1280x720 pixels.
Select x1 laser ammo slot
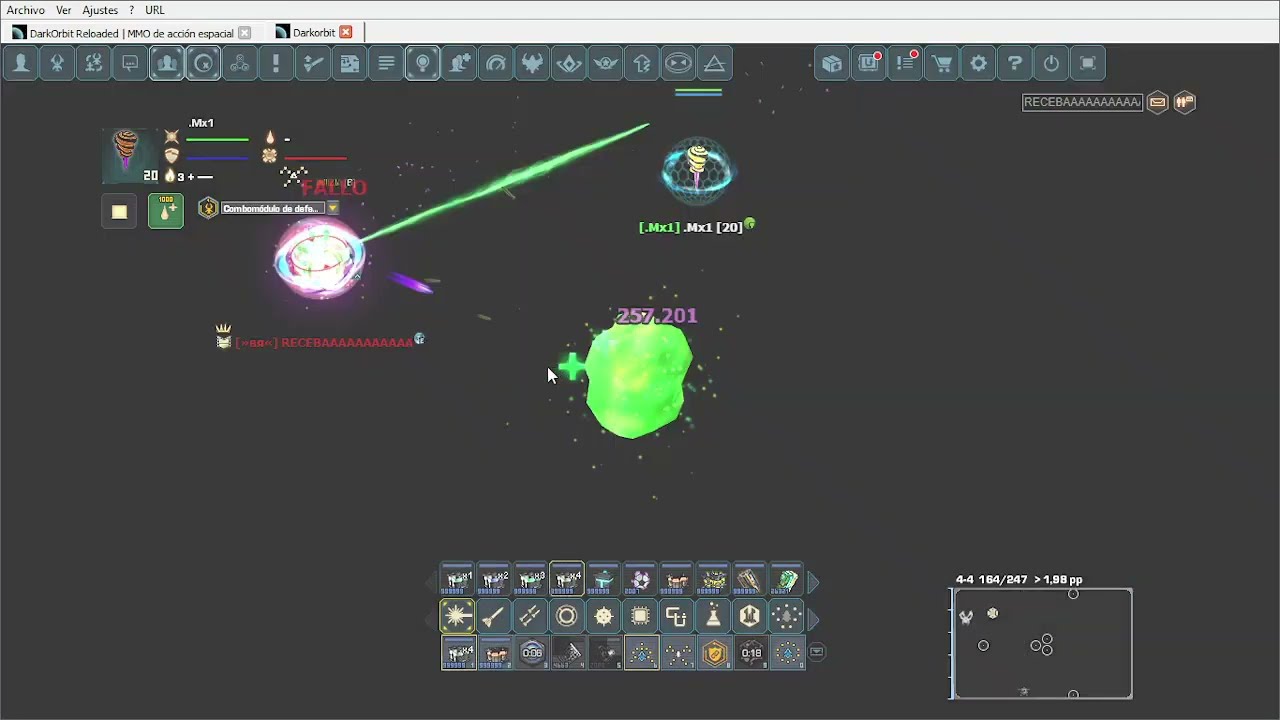pyautogui.click(x=458, y=579)
